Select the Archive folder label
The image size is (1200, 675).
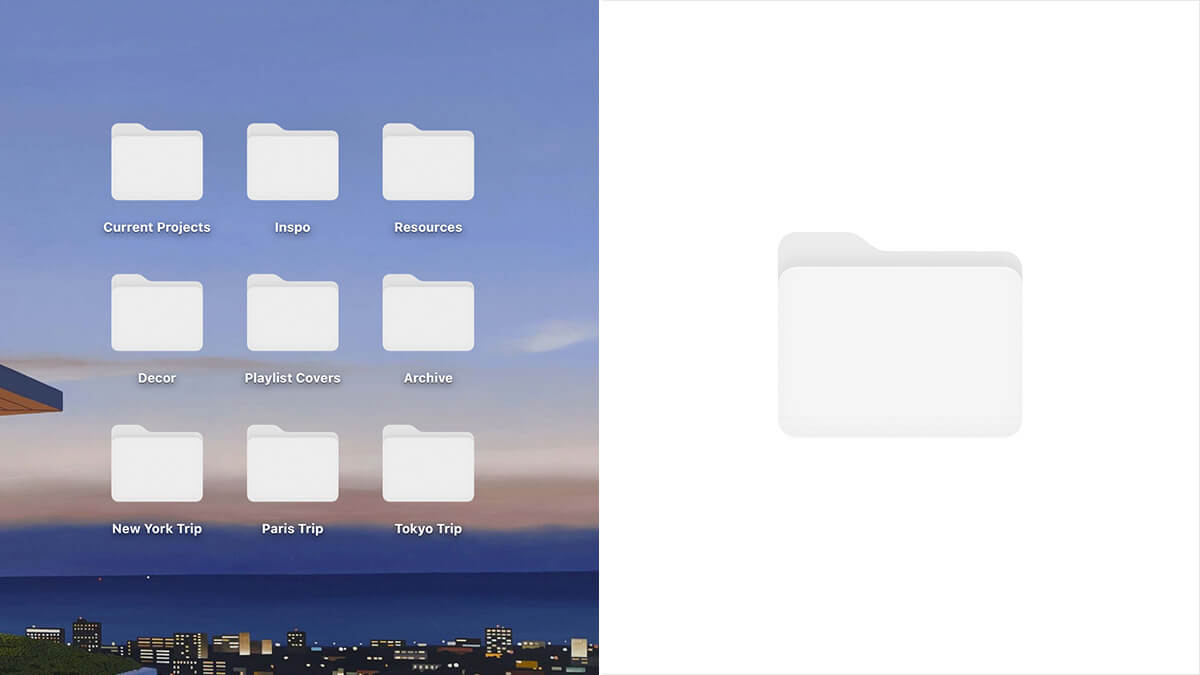coord(428,378)
